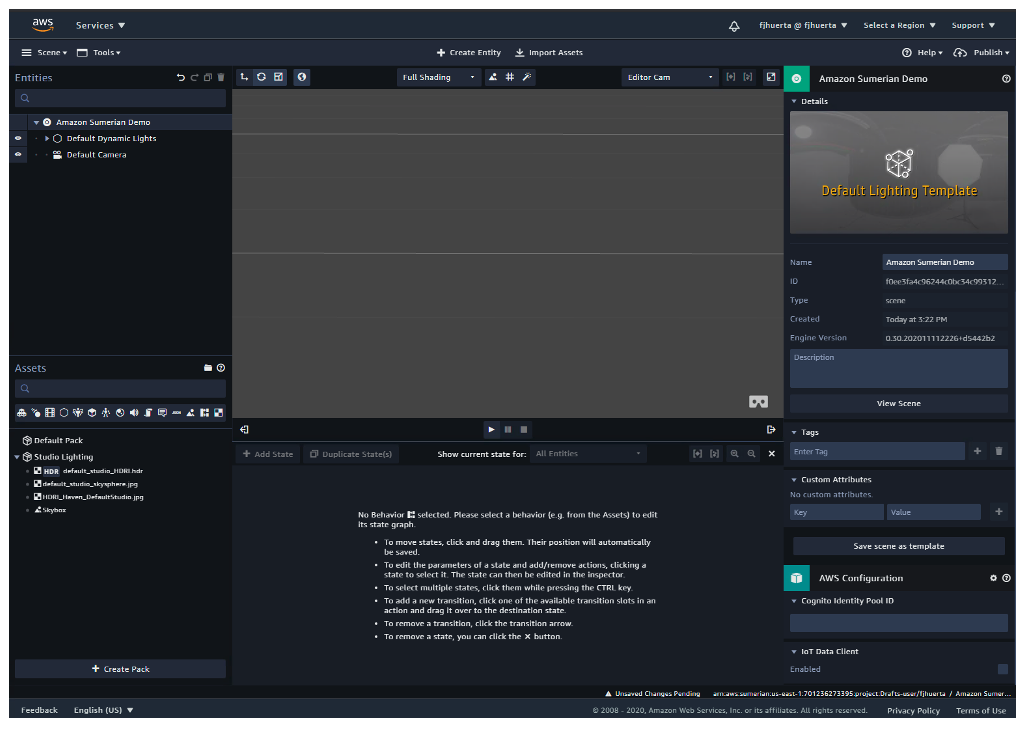Screen dimensions: 1028x729
Task: Click the duplicate entity icon
Action: [208, 77]
